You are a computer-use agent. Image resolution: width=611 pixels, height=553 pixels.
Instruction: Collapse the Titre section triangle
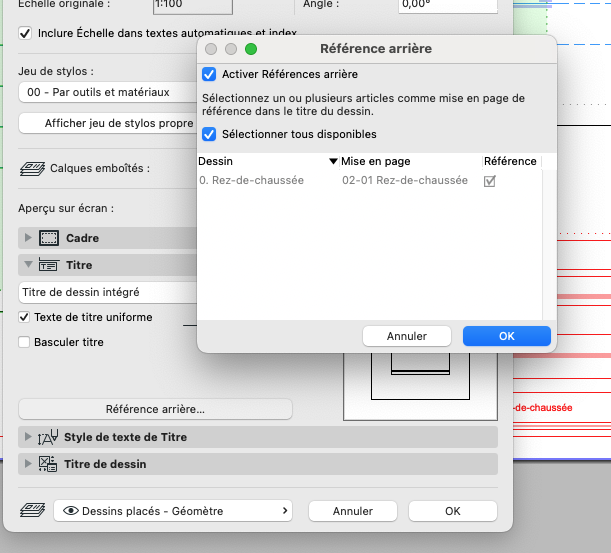click(28, 264)
